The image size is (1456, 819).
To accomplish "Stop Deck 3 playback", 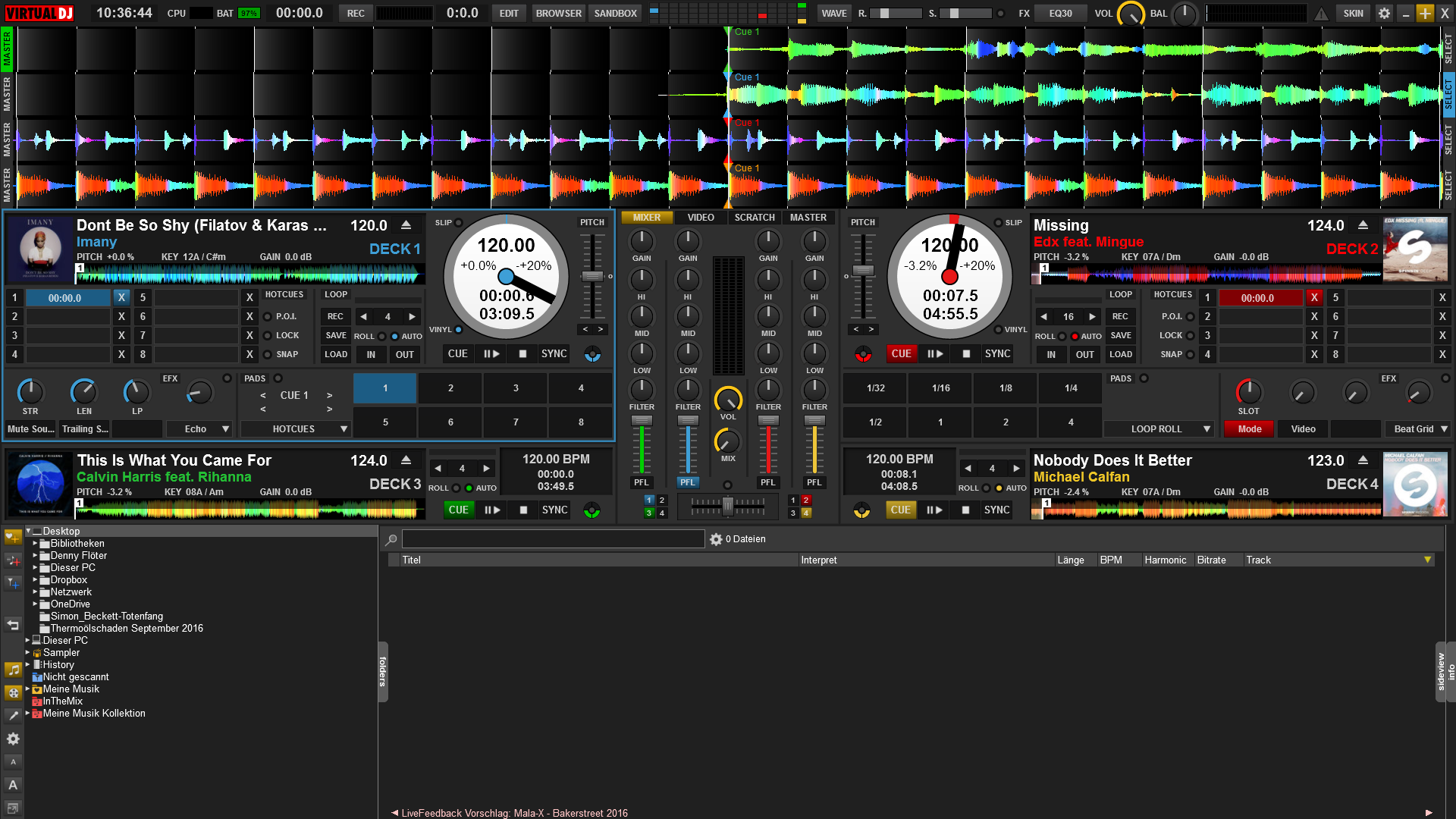I will point(523,510).
